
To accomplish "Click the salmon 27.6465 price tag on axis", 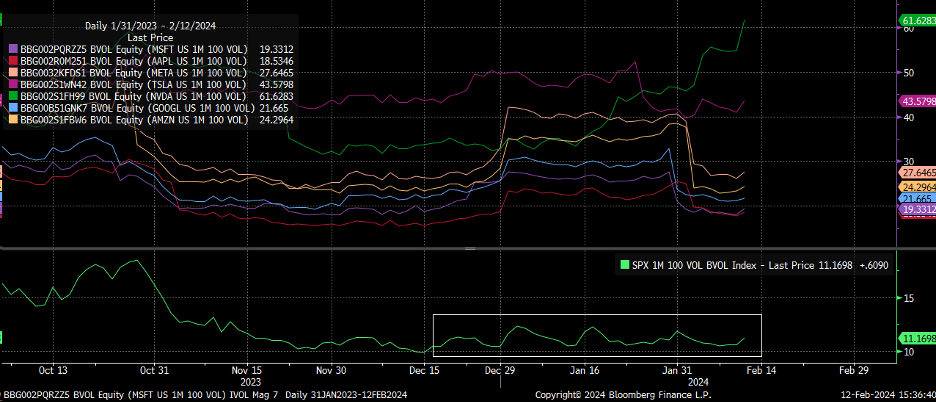I will coord(916,172).
